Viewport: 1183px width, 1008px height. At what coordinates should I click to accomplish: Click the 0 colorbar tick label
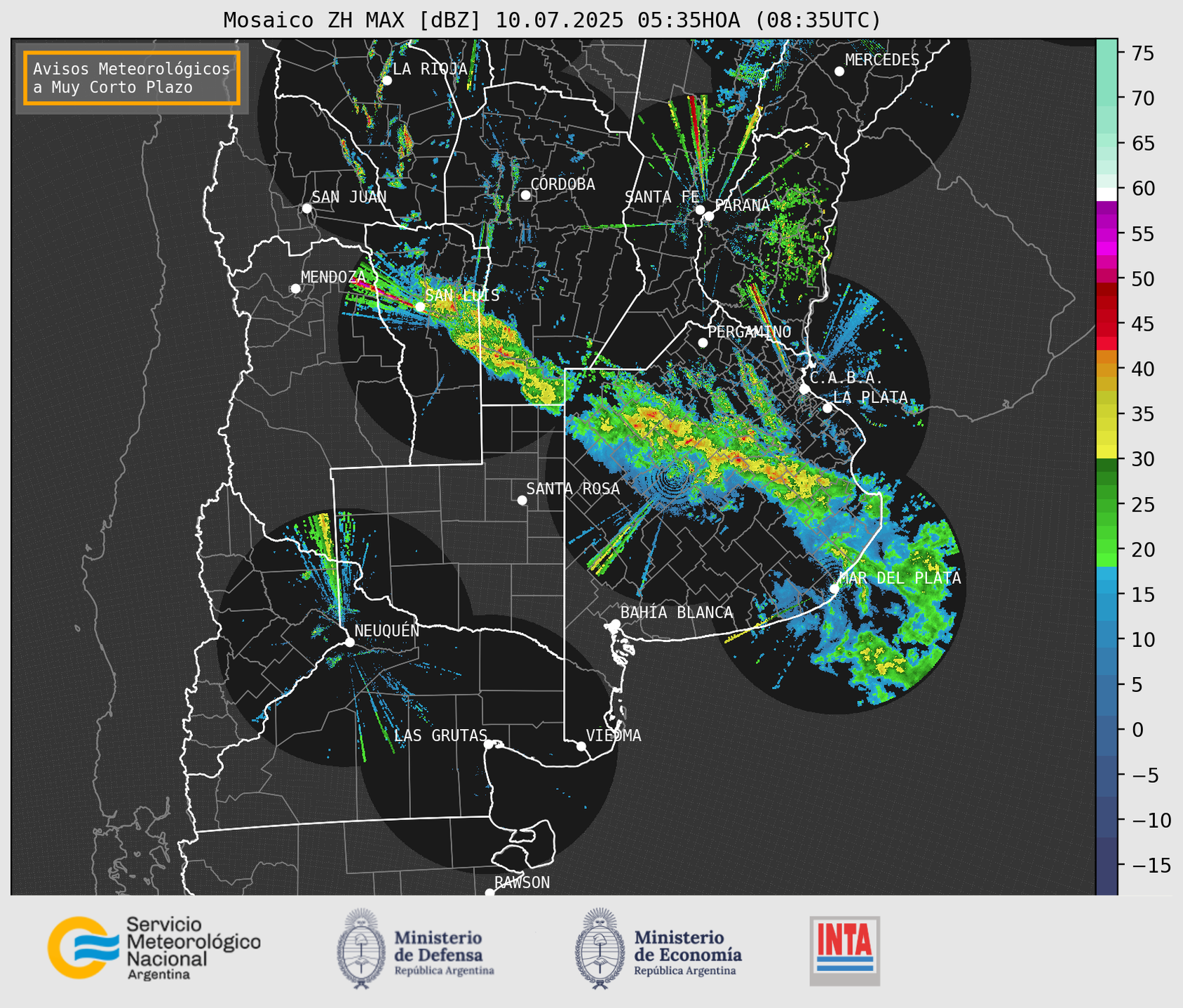coord(1137,730)
